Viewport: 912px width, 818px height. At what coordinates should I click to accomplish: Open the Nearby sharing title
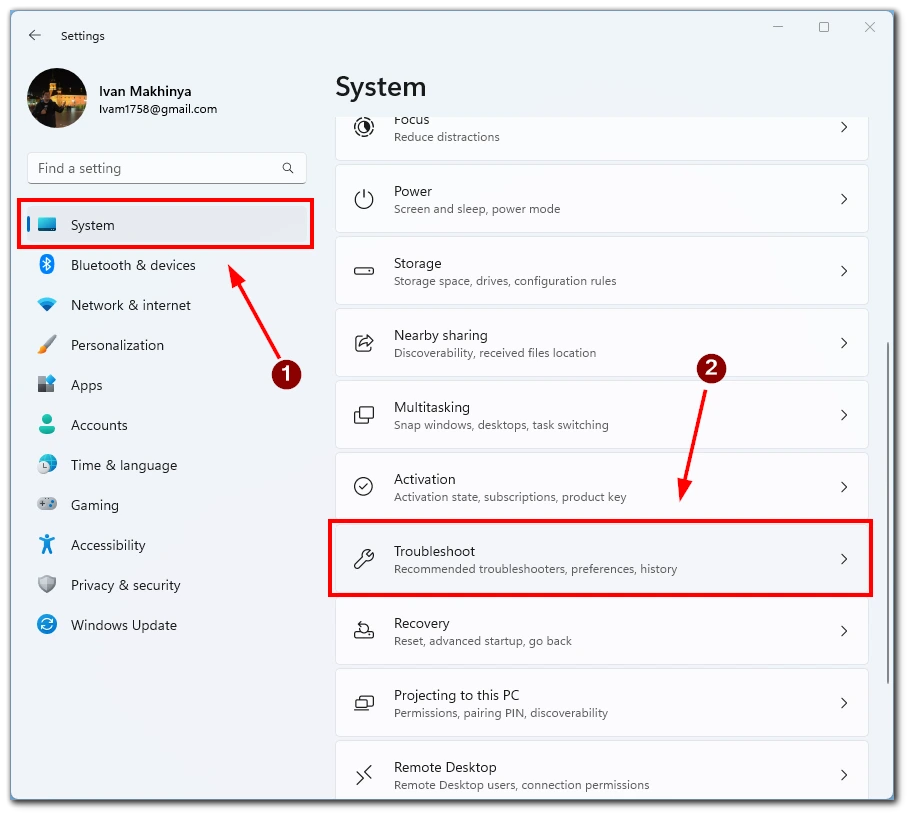pos(441,336)
